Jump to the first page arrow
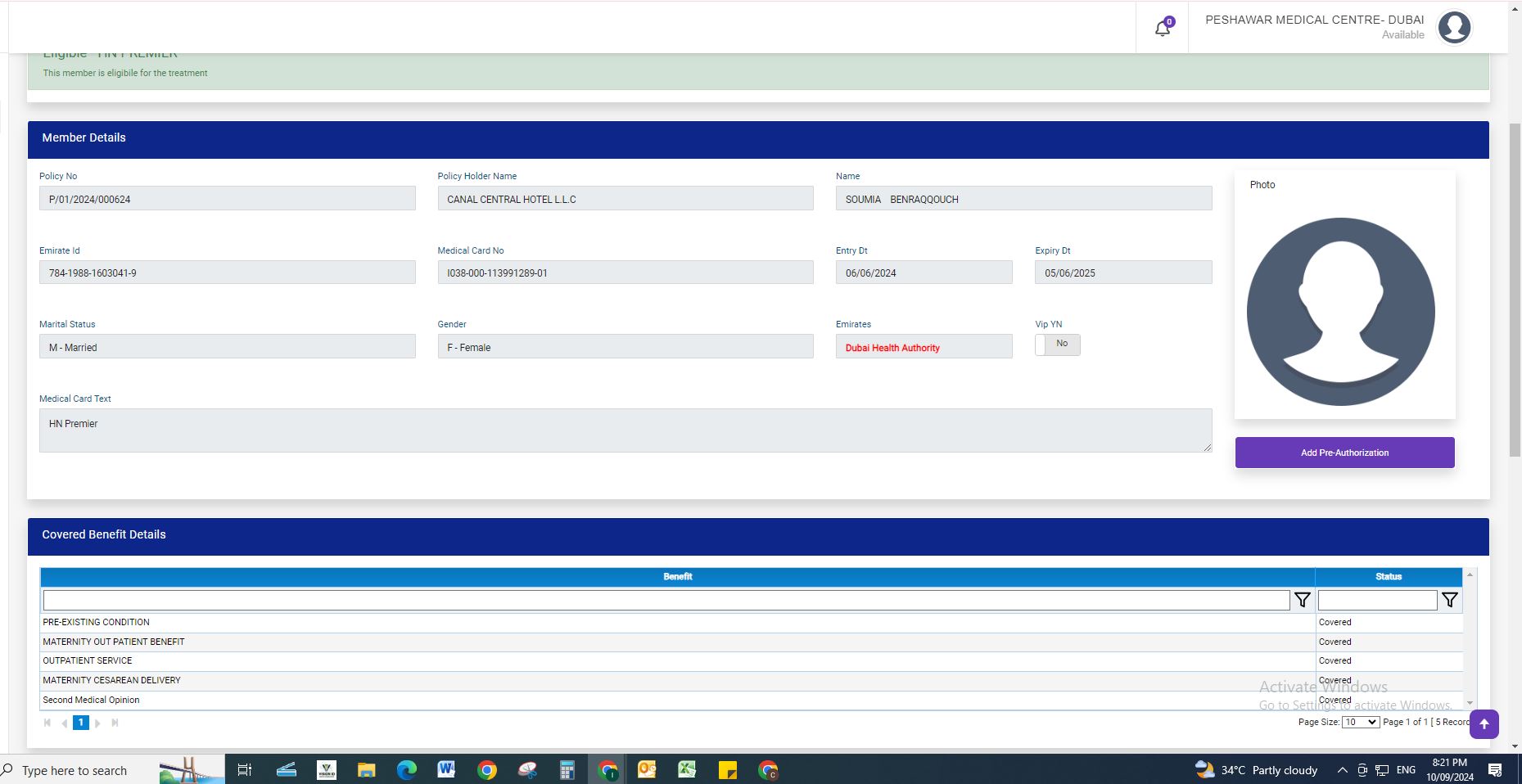The width and height of the screenshot is (1522, 784). [47, 723]
